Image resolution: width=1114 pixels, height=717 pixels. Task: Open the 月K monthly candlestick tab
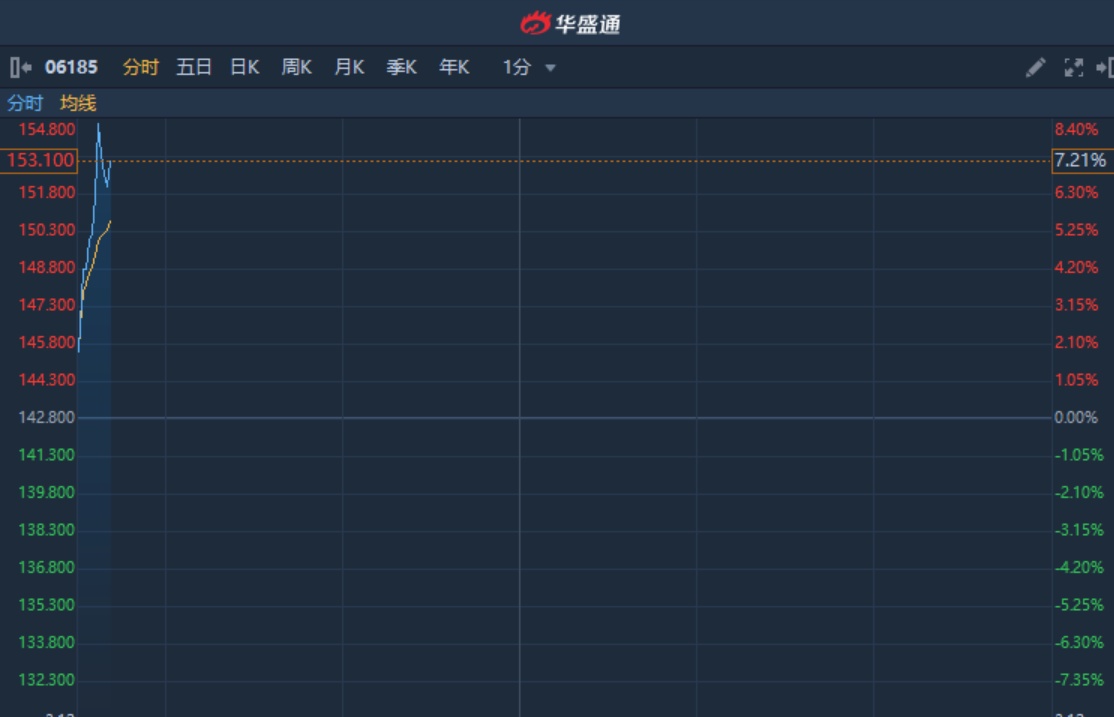click(x=349, y=68)
